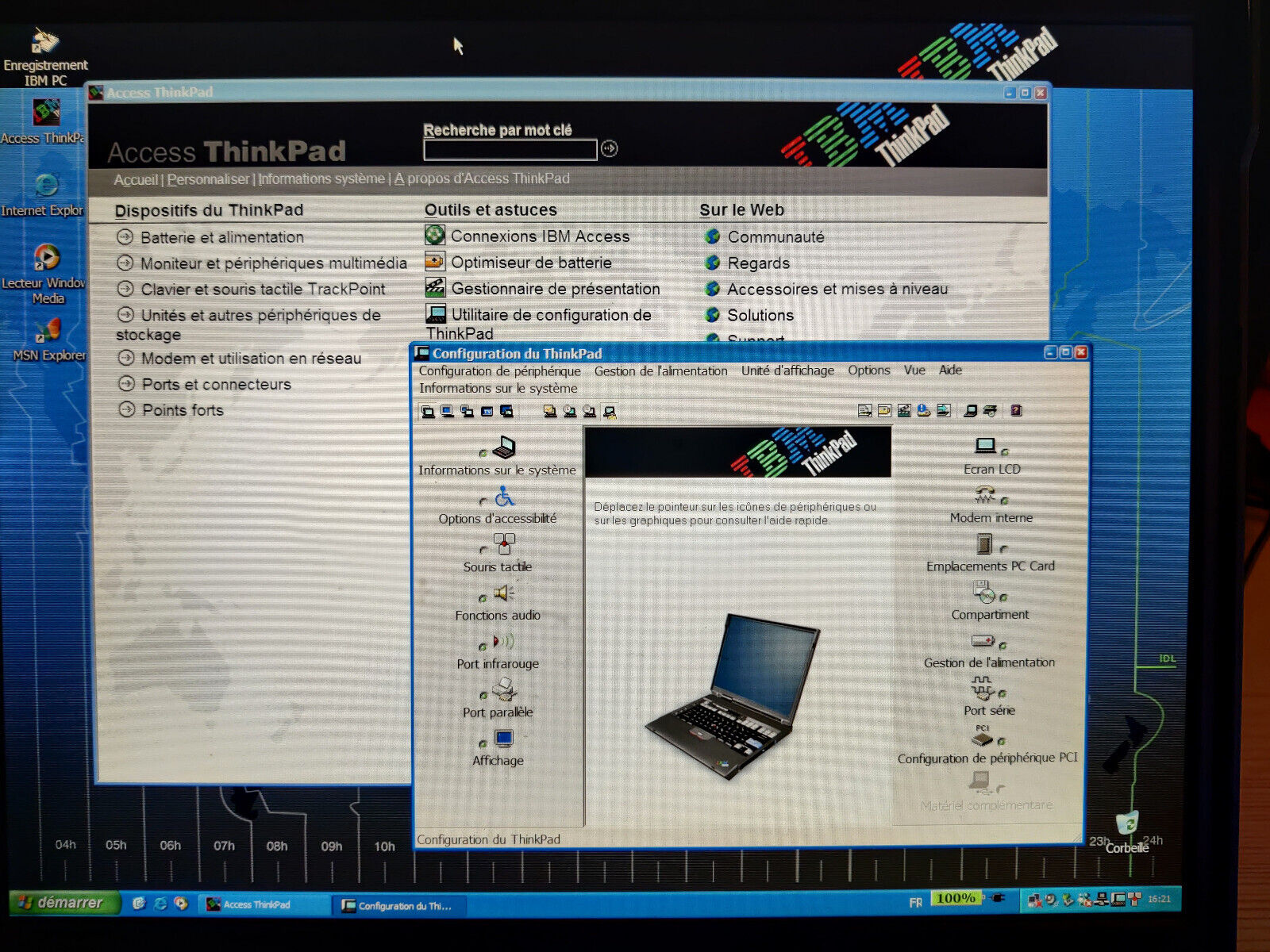Toggle status indicator beside Emplacements PC Card
This screenshot has height=952, width=1270.
(1004, 549)
